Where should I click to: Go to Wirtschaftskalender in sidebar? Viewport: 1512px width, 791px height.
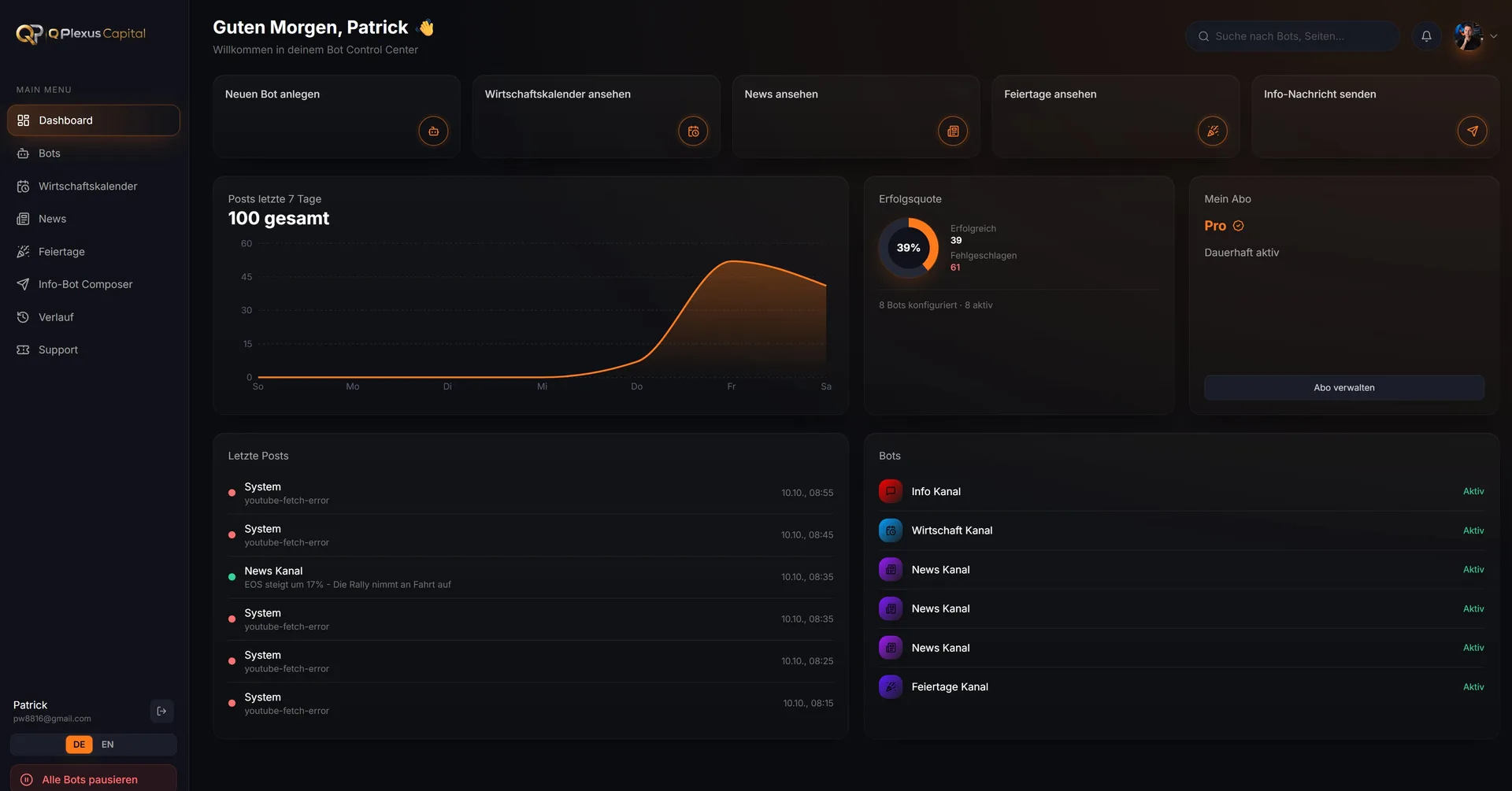94,187
